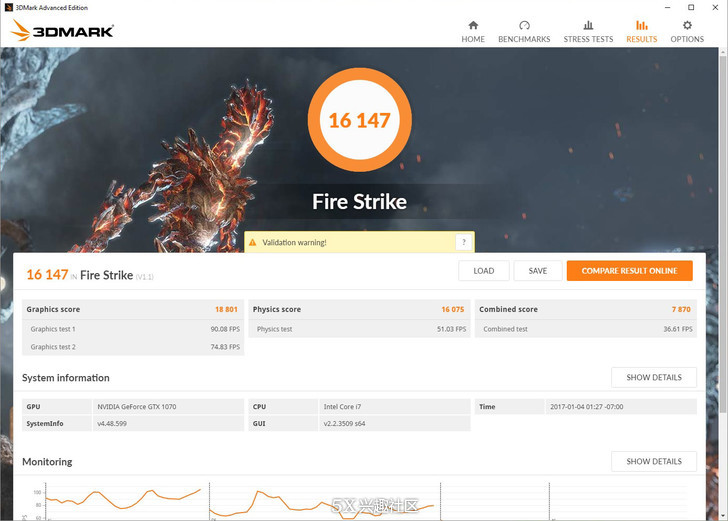Click the 3DMark logo
Image resolution: width=728 pixels, height=521 pixels.
(x=62, y=31)
